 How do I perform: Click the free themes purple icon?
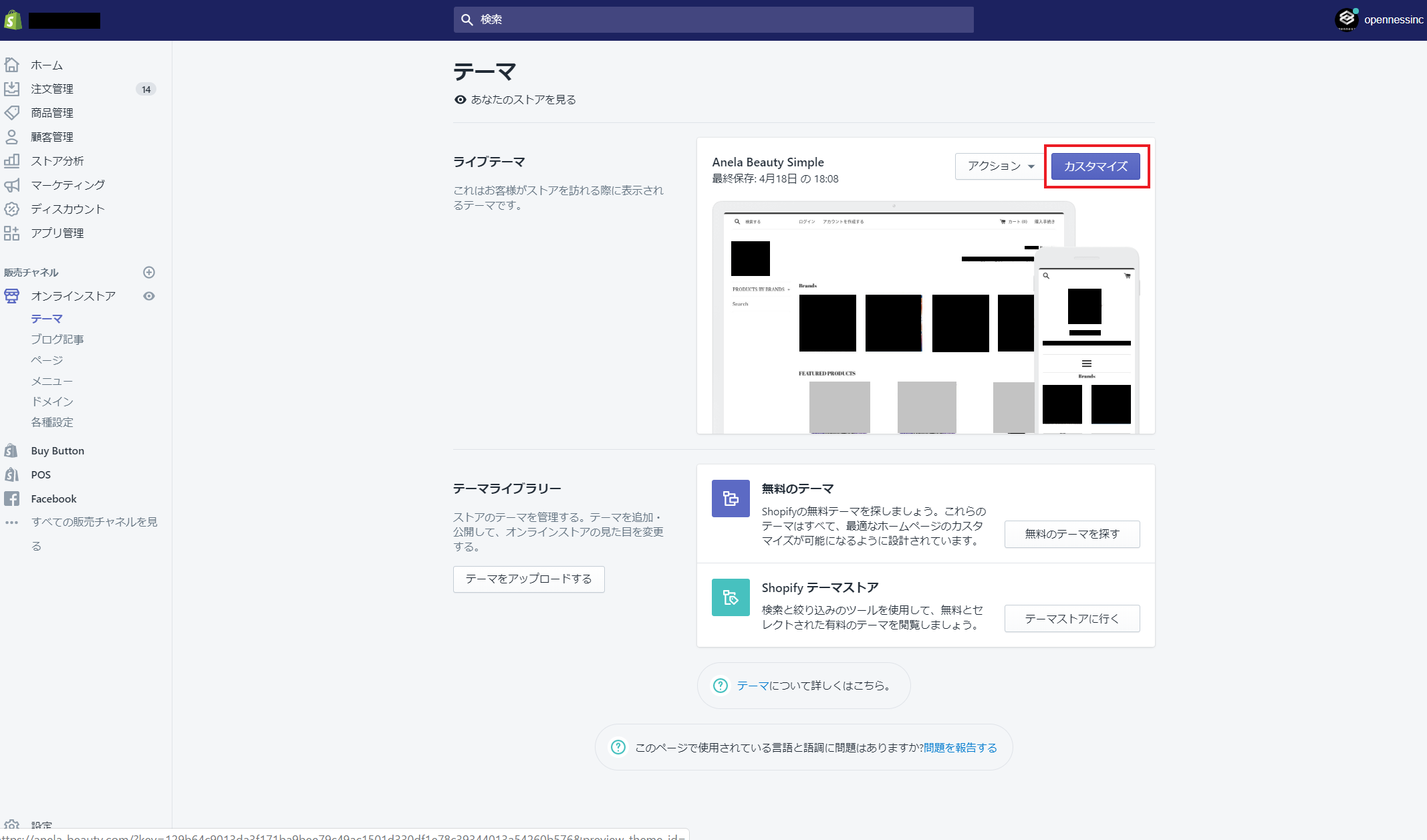[731, 499]
